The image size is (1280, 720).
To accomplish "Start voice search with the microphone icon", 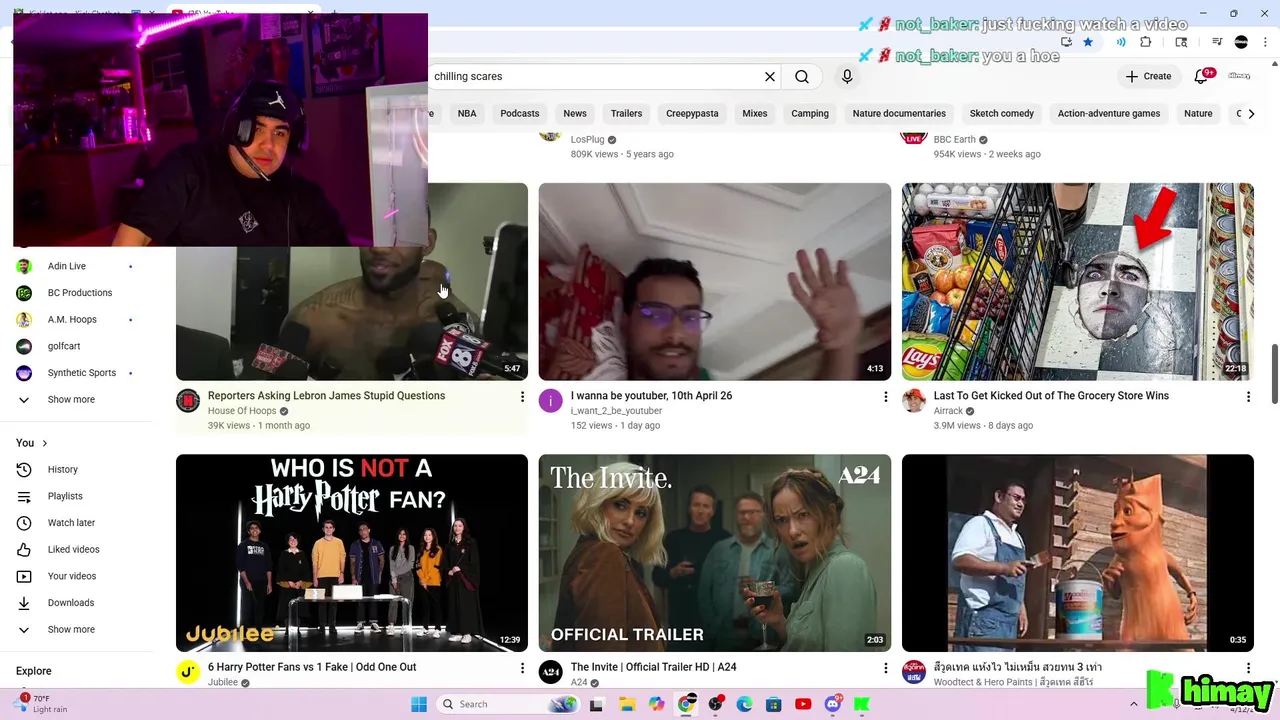I will tap(847, 76).
